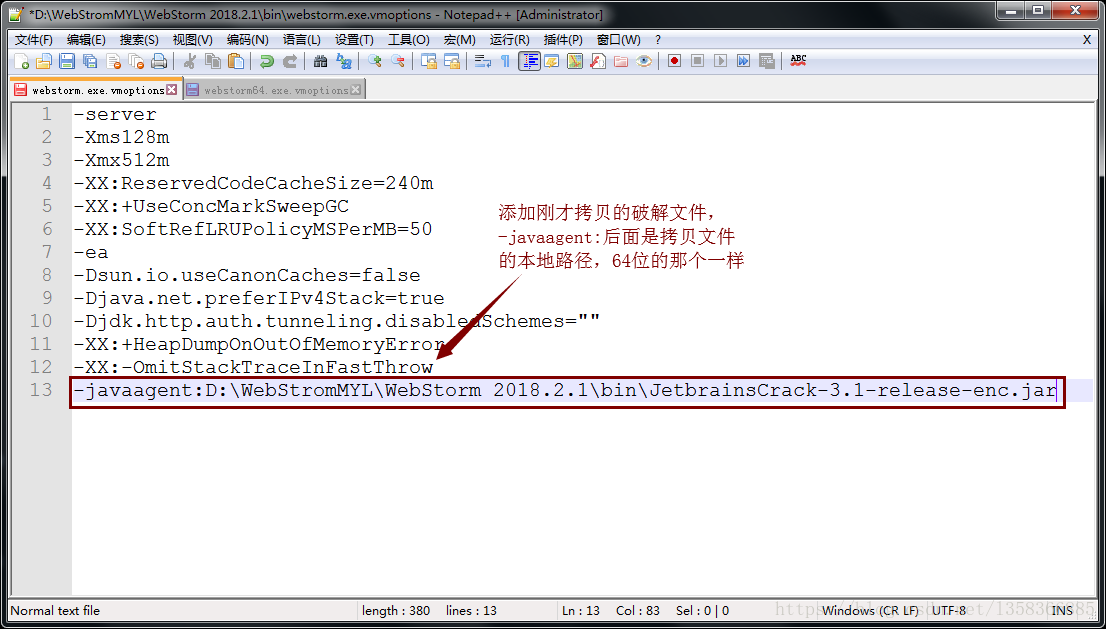Click the Paste clipboard icon
The height and width of the screenshot is (629, 1106).
pos(236,61)
